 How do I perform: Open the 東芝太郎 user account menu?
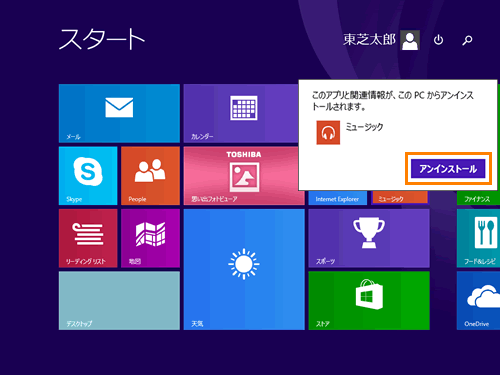point(381,40)
